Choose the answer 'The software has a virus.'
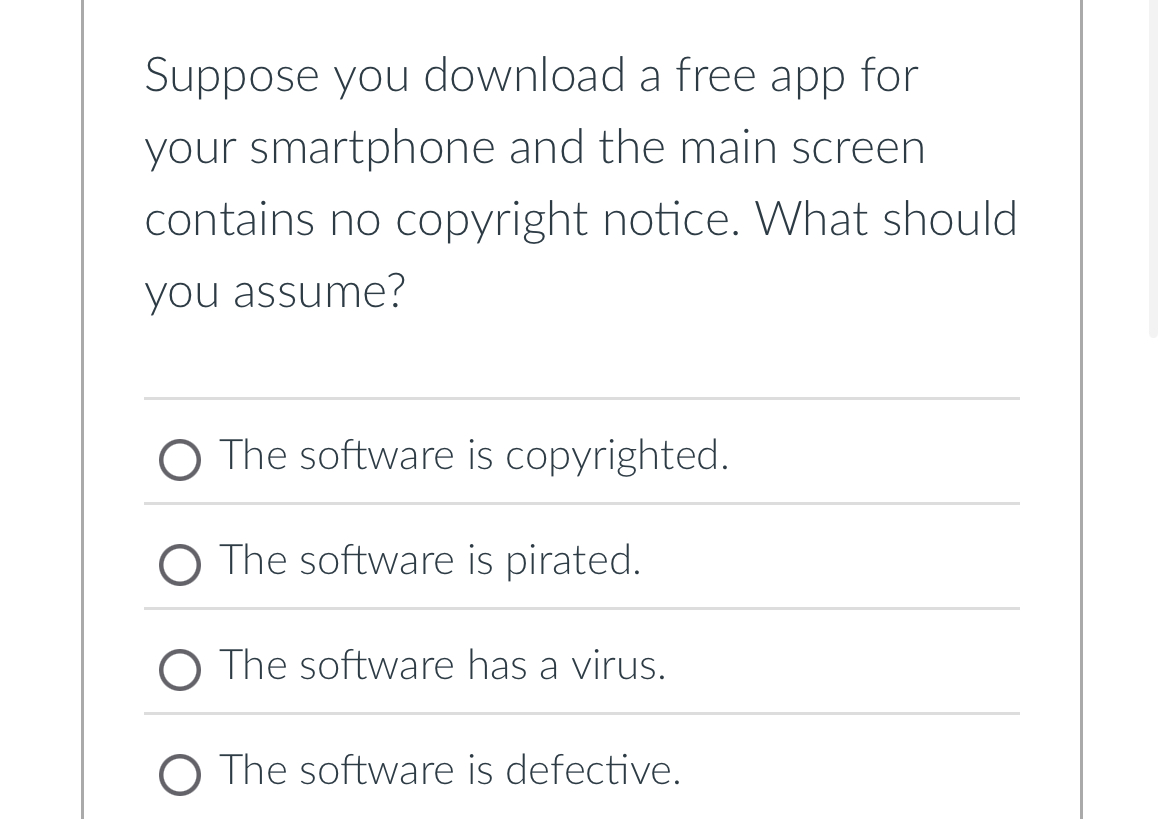The width and height of the screenshot is (1166, 819). [442, 667]
